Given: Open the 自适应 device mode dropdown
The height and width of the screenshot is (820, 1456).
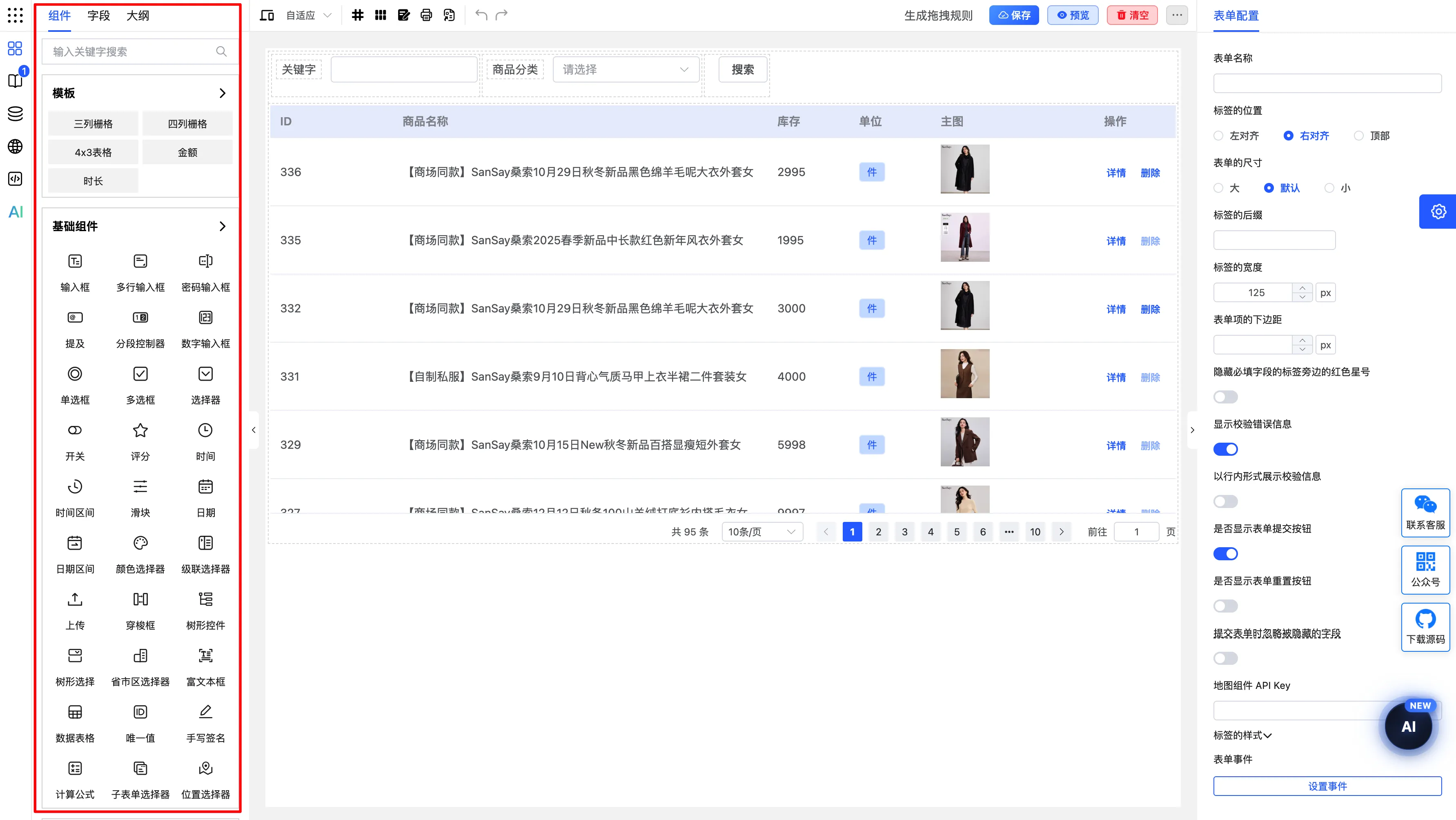Looking at the screenshot, I should click(308, 15).
